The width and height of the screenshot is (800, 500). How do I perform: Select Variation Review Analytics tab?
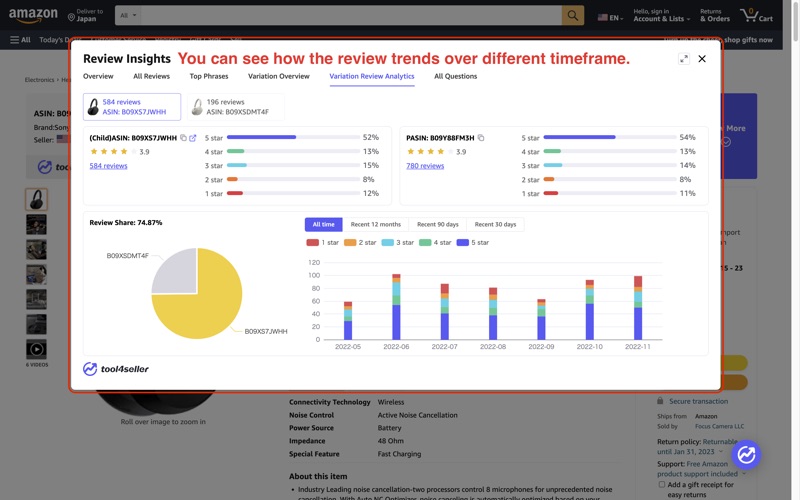tap(372, 76)
